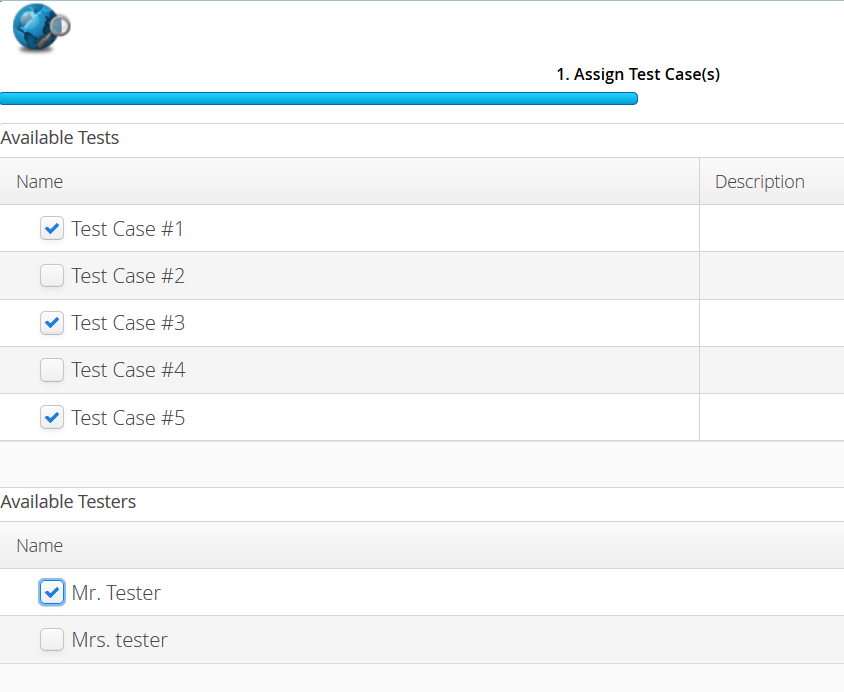Click the Test Case #2 description cell
The height and width of the screenshot is (692, 844).
click(772, 275)
